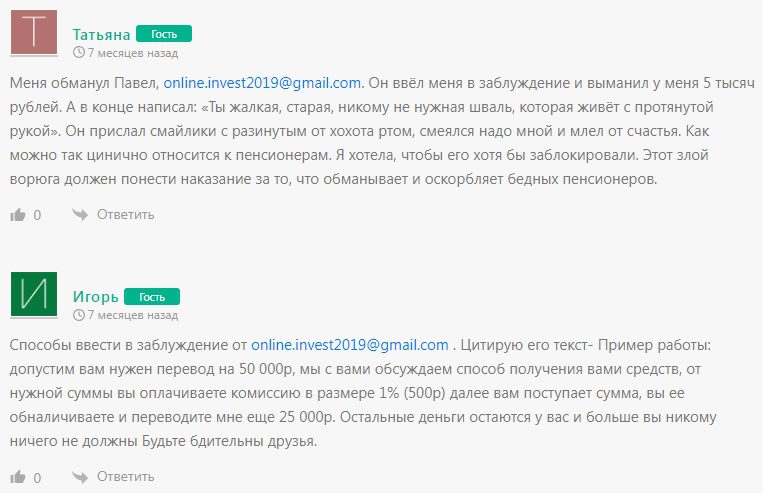Click clock icon beside Игорь's timestamp
This screenshot has width=763, height=493.
pyautogui.click(x=79, y=315)
